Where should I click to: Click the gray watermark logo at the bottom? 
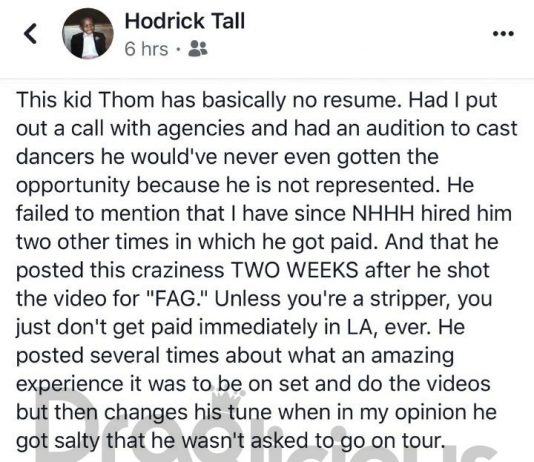click(x=269, y=432)
